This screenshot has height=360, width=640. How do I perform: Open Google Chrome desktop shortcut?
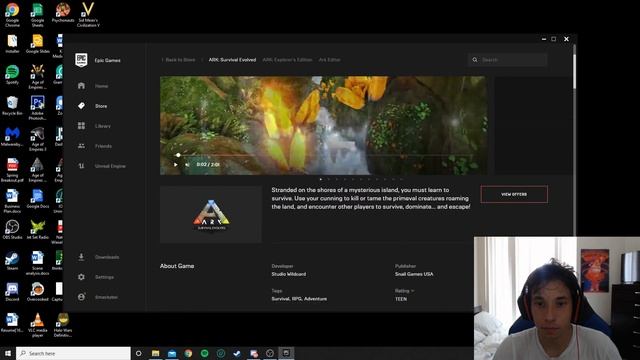[x=12, y=14]
